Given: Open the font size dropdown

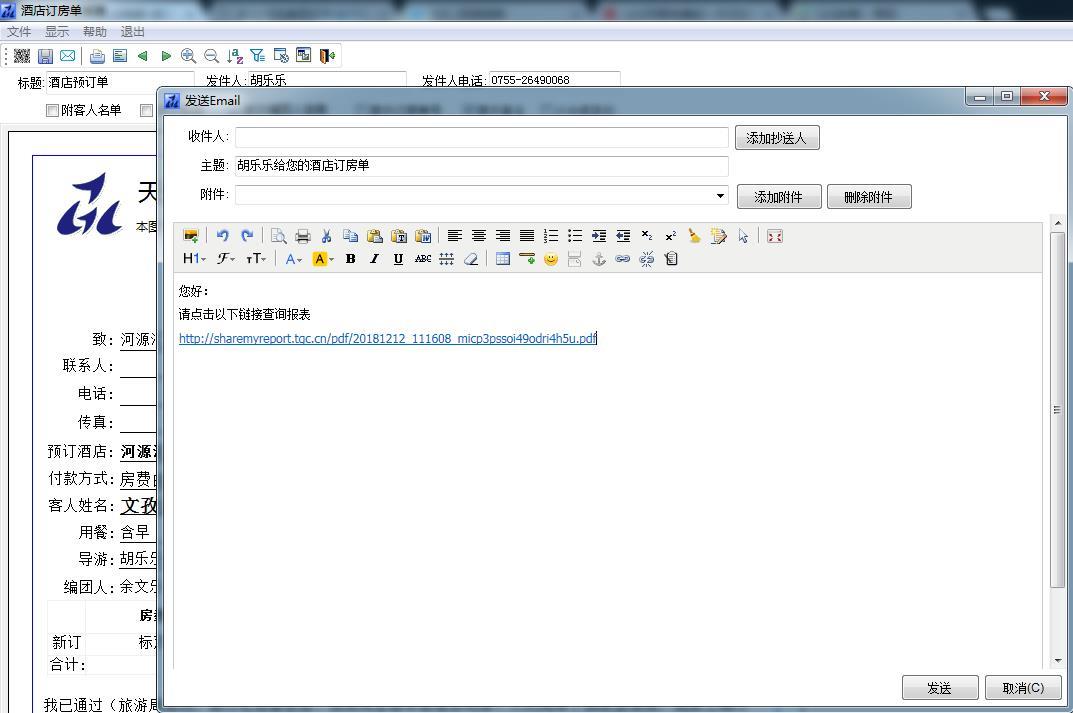Looking at the screenshot, I should [x=256, y=259].
